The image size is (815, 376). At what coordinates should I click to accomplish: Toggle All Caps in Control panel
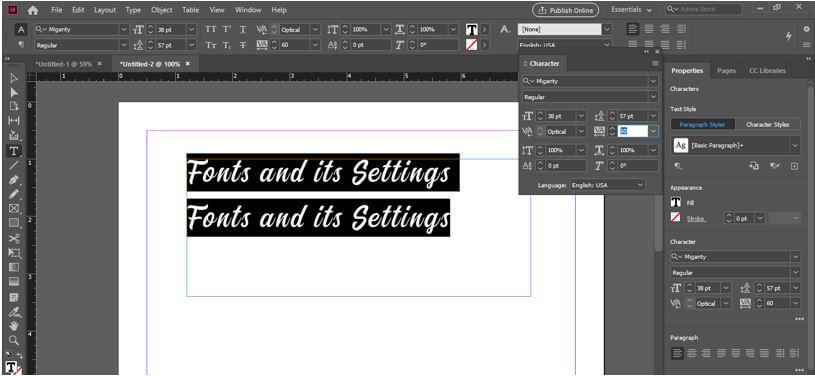[x=211, y=30]
